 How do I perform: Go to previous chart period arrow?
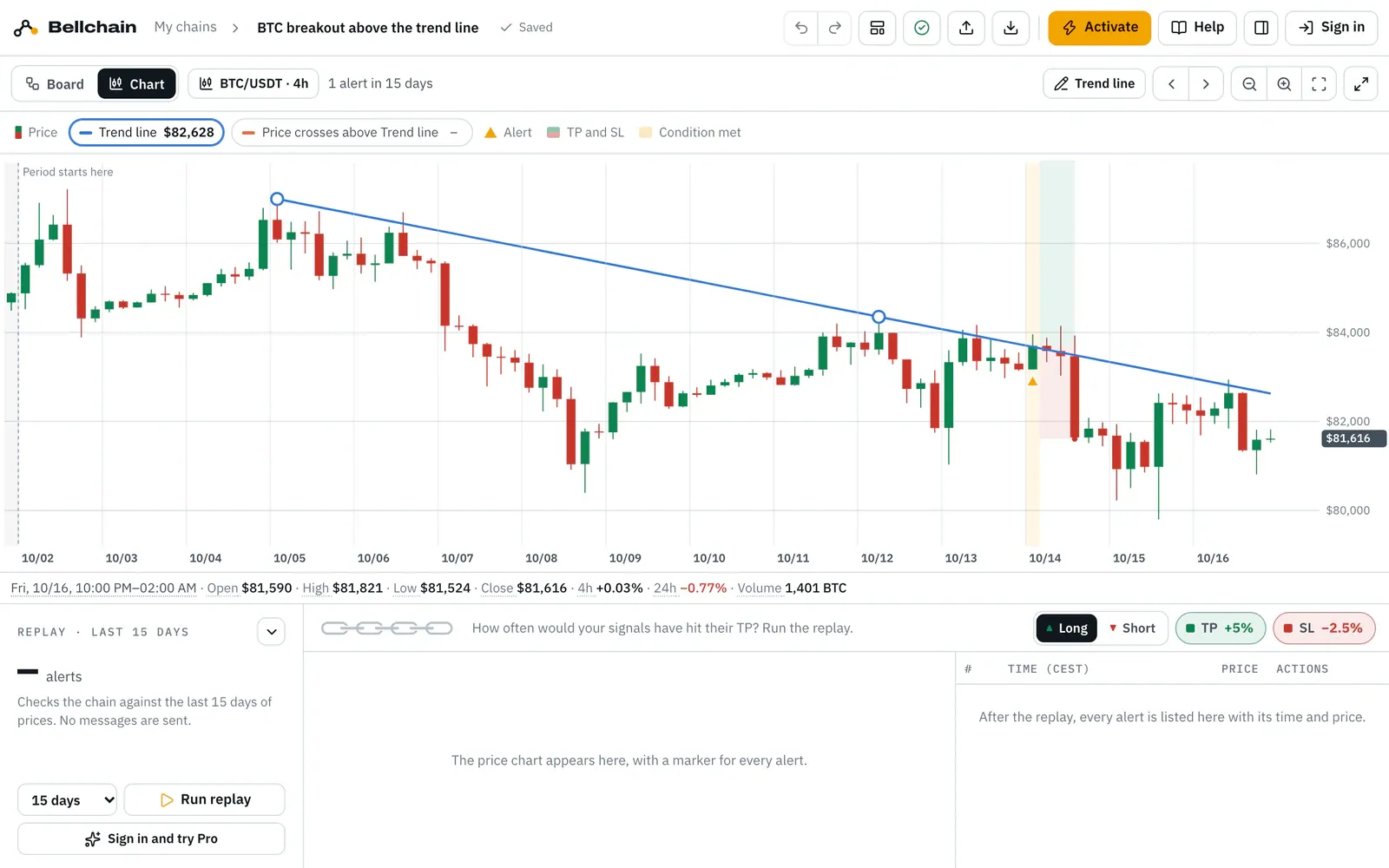pos(1171,84)
